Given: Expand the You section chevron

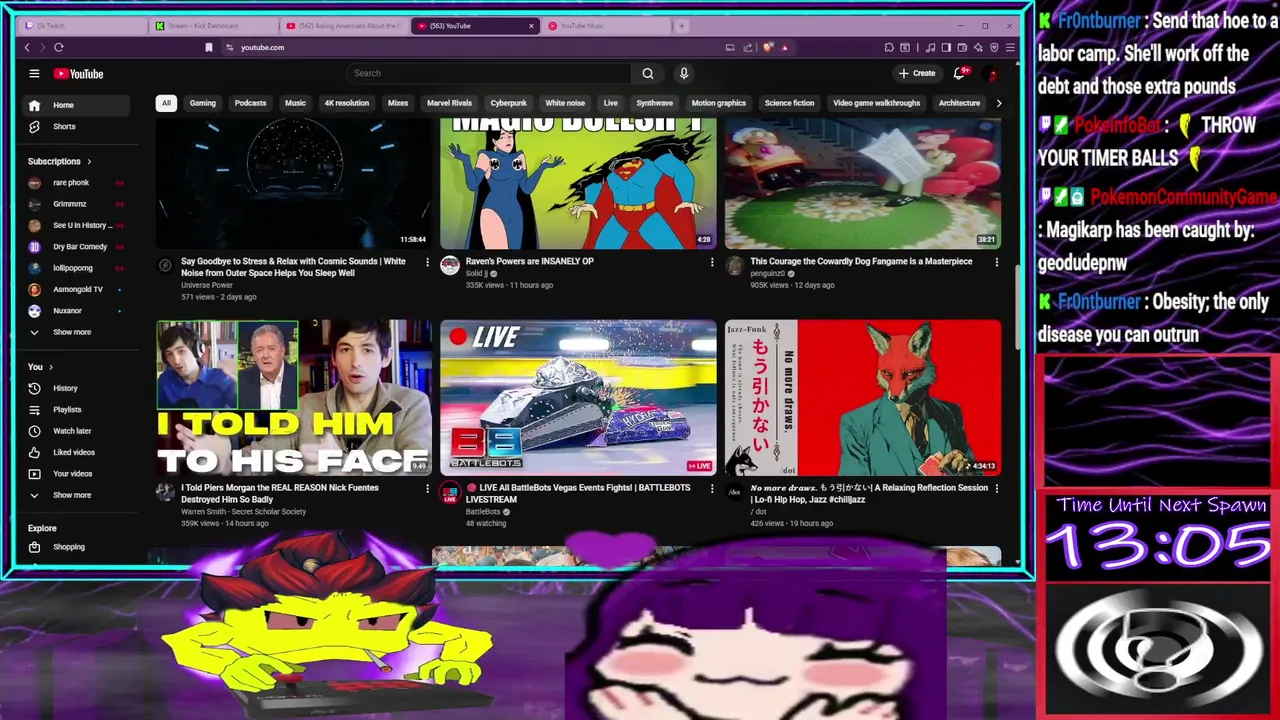Looking at the screenshot, I should point(51,367).
